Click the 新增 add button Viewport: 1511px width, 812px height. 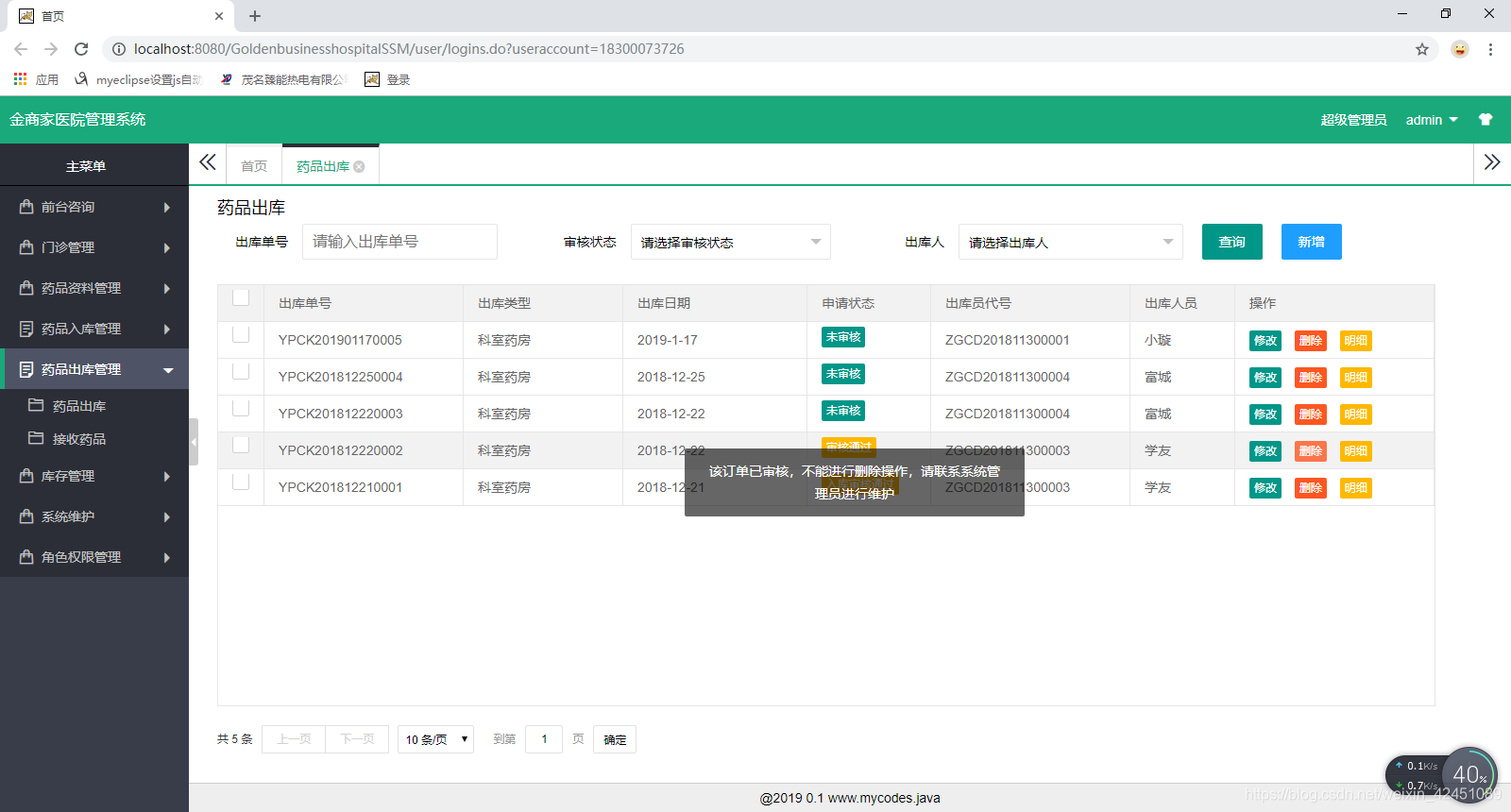[x=1312, y=242]
